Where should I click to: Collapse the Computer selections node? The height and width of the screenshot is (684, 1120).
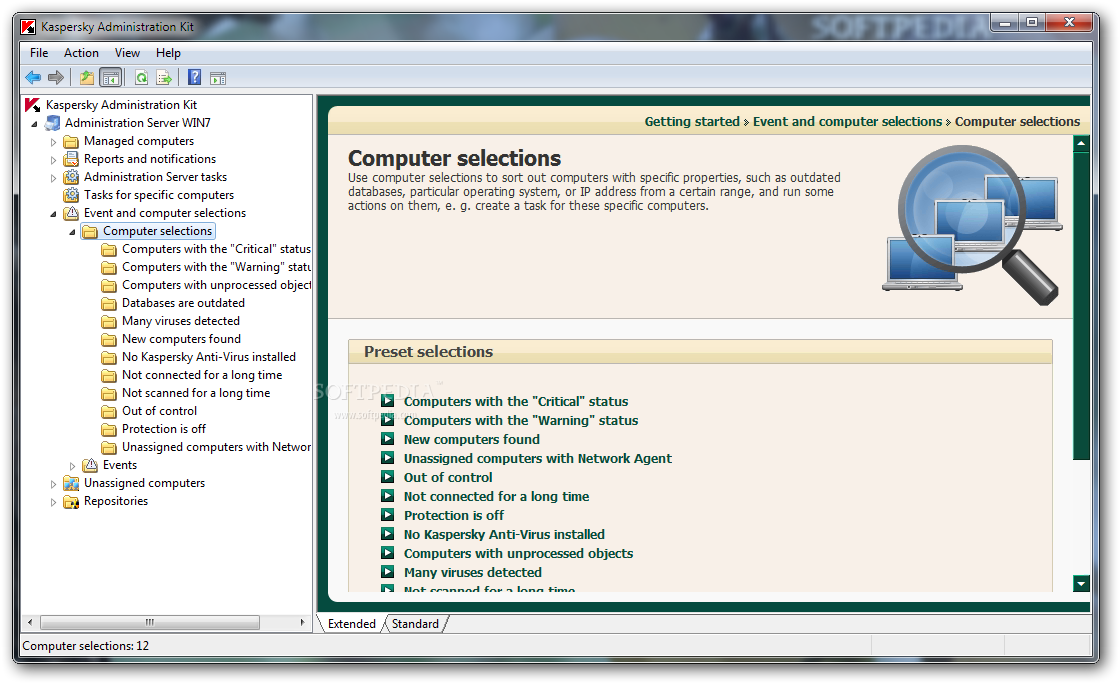click(72, 231)
